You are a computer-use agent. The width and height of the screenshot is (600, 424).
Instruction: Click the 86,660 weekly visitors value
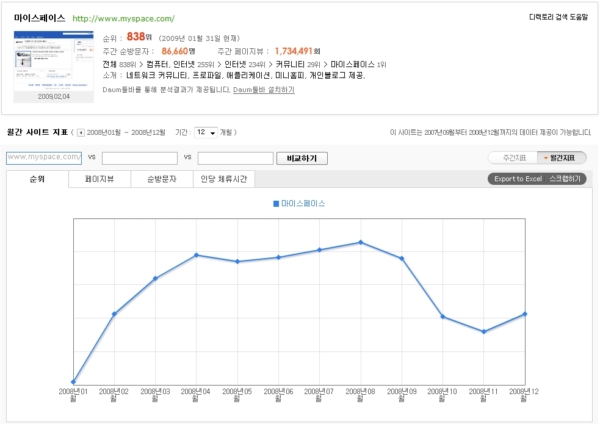click(175, 51)
